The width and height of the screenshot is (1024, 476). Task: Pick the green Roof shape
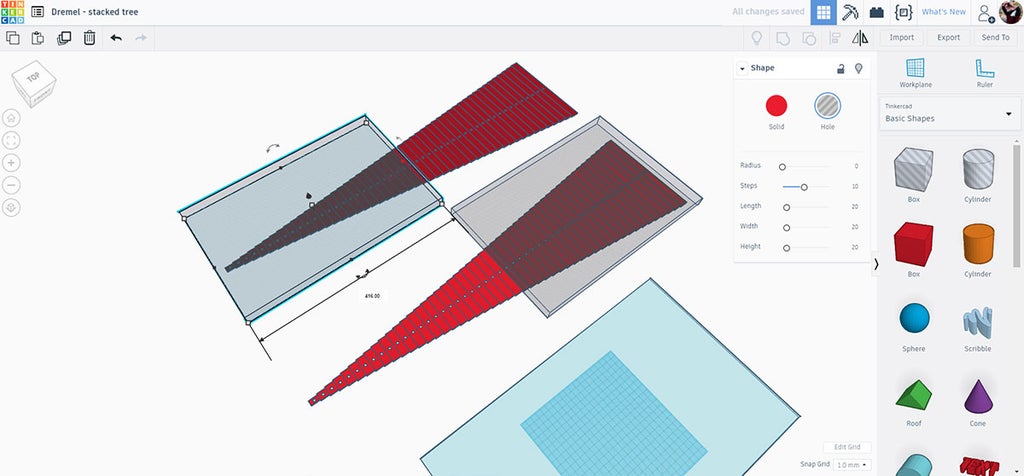point(914,396)
